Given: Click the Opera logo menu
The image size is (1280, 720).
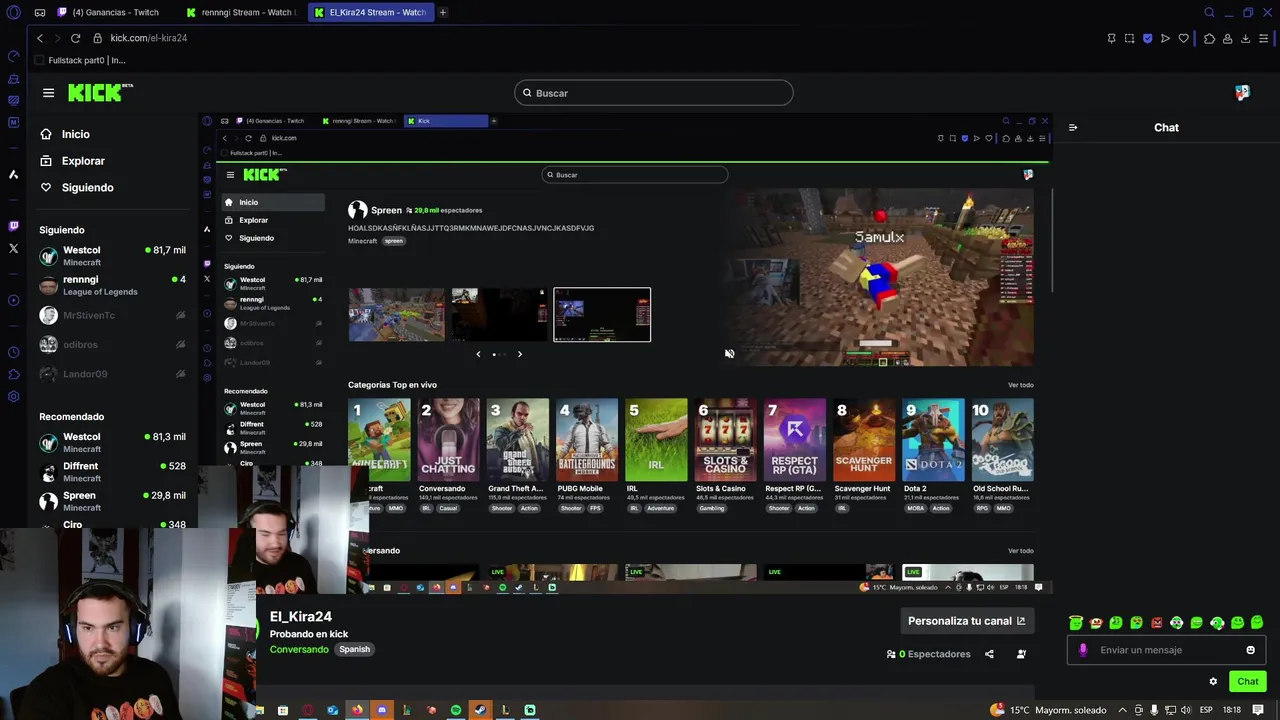Looking at the screenshot, I should pyautogui.click(x=13, y=12).
